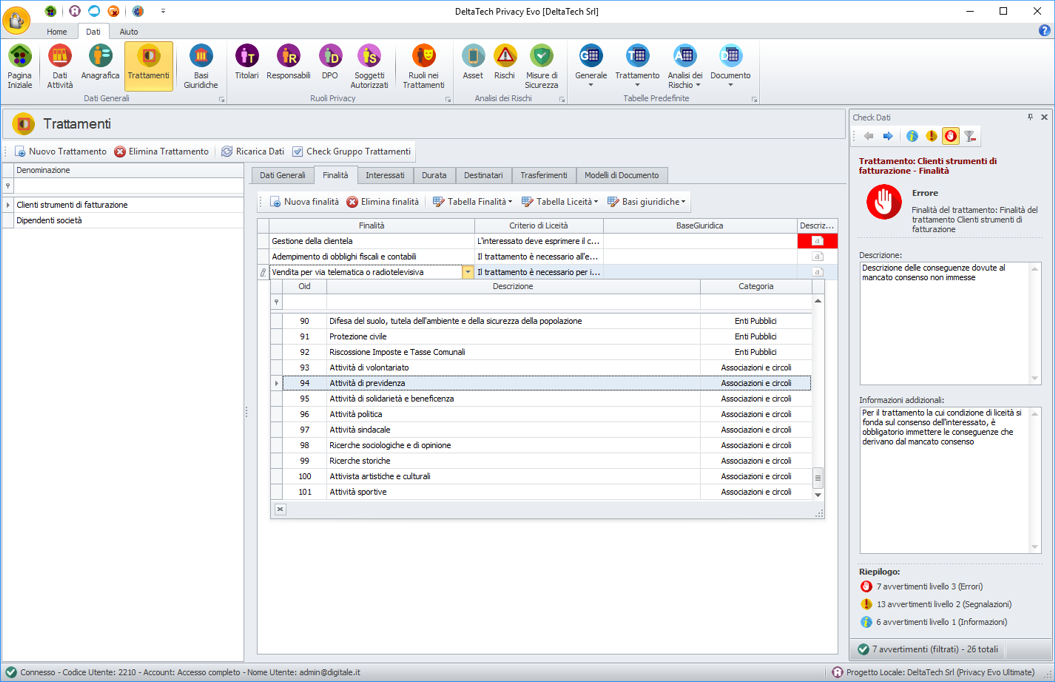Open the Responsabili privacy role

point(288,63)
